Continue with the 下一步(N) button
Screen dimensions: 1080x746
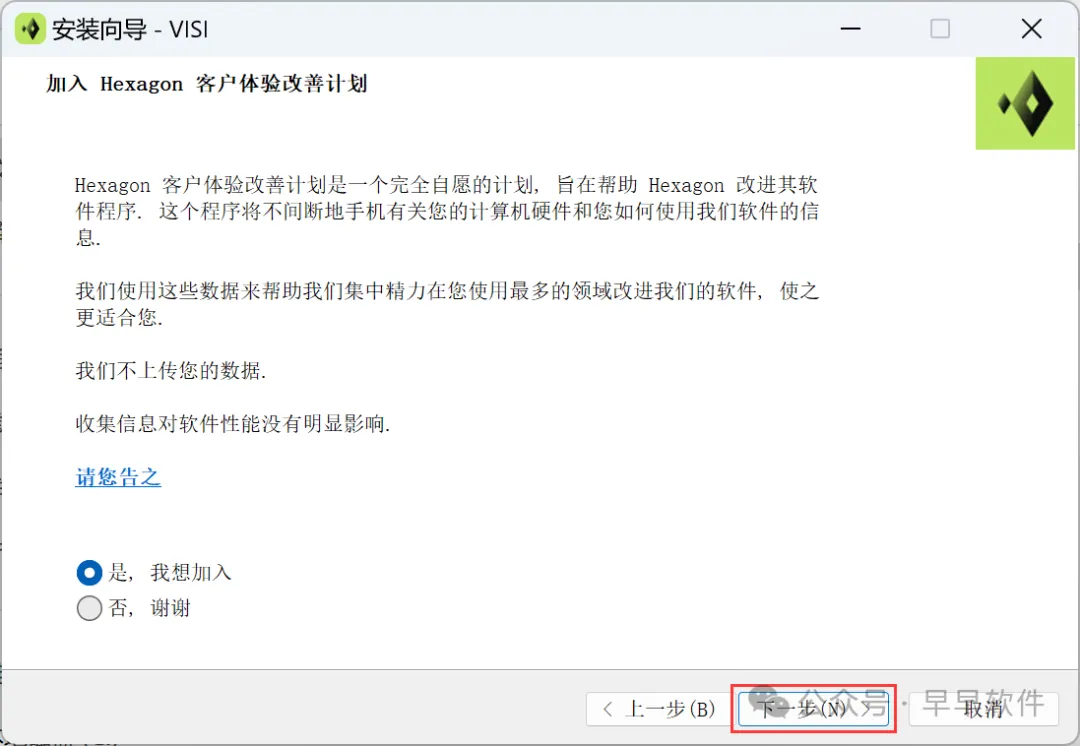point(813,709)
